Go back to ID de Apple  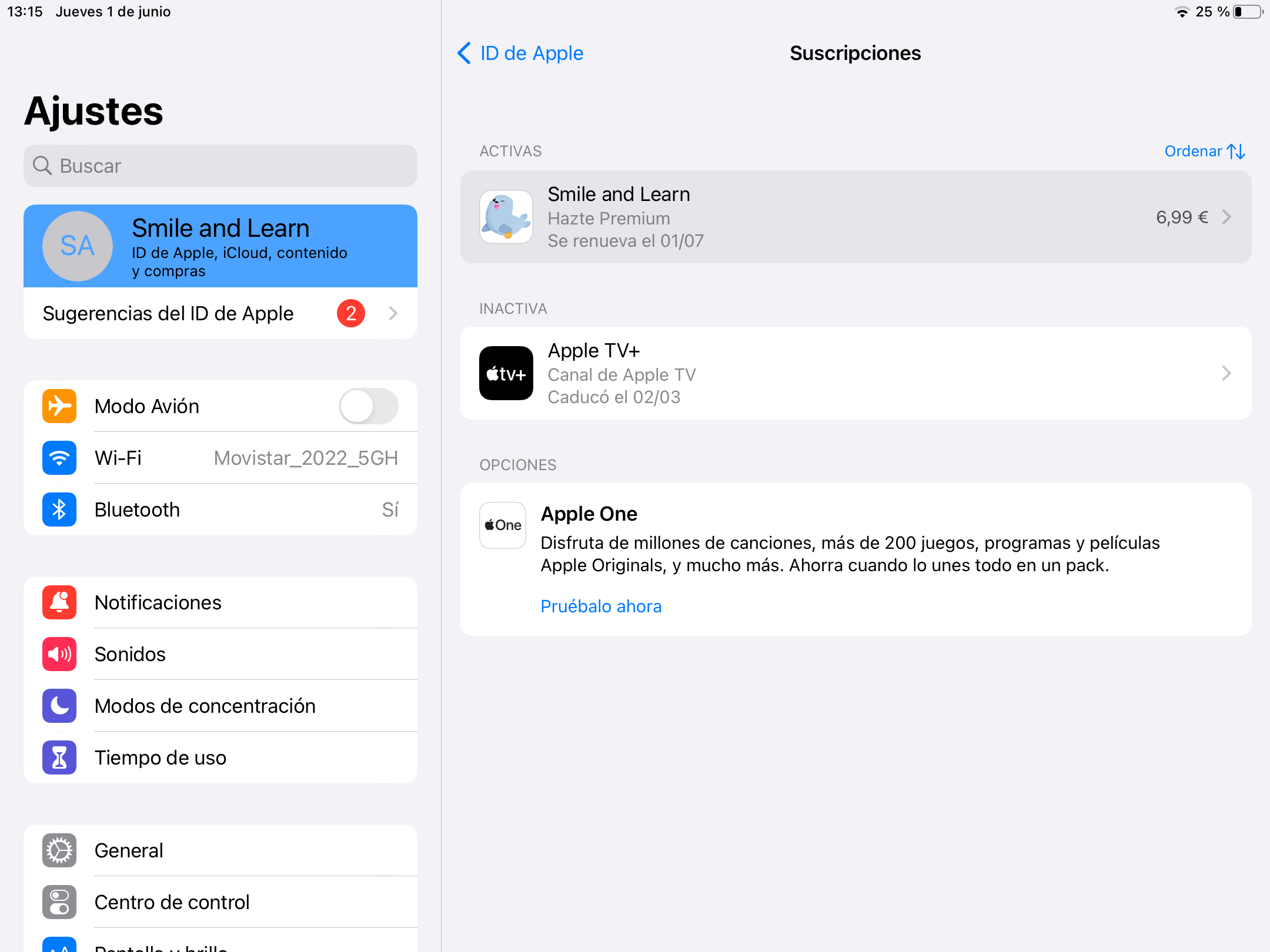tap(520, 53)
